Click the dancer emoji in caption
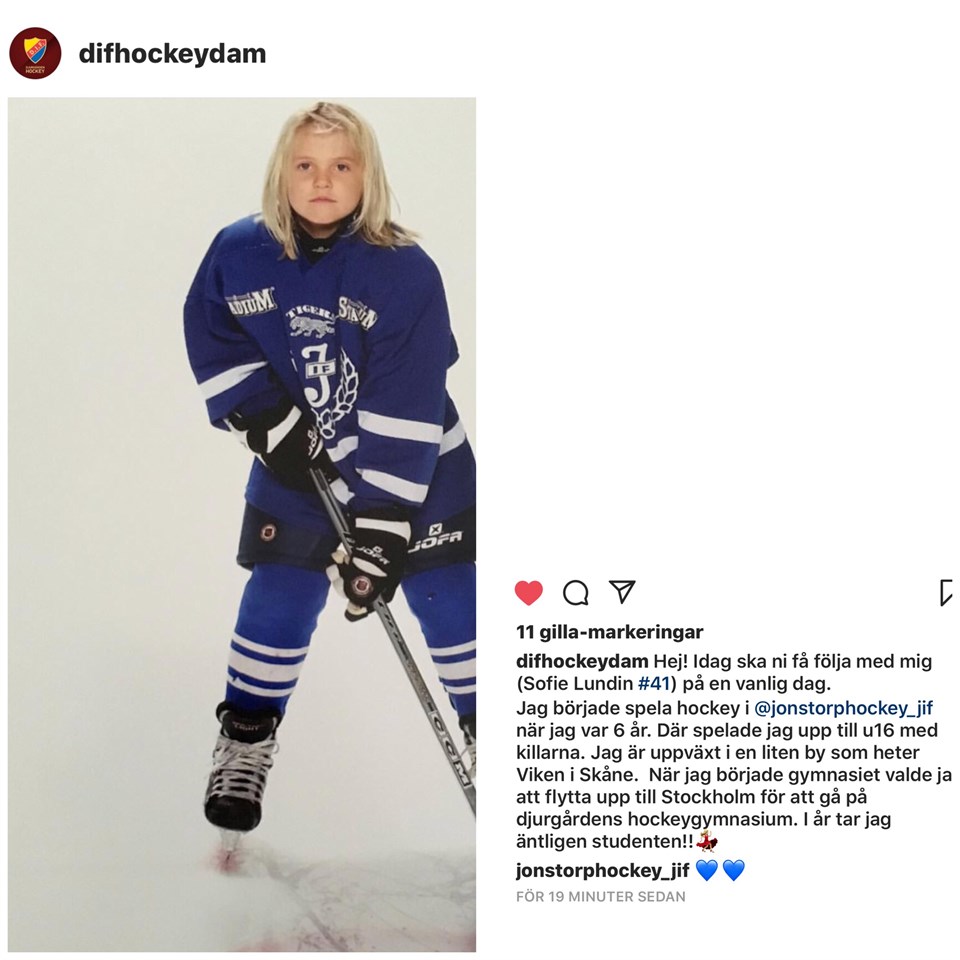Viewport: 960px width, 960px height. (x=707, y=841)
